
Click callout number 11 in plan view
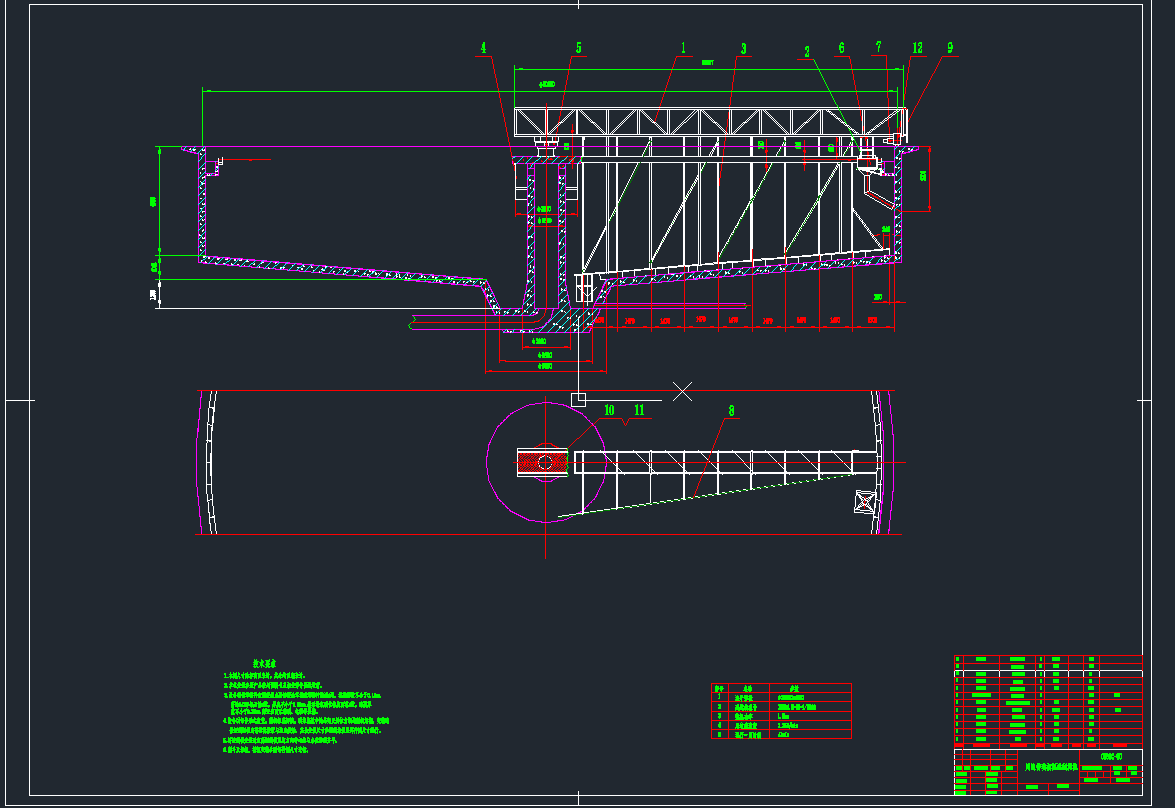click(x=639, y=410)
